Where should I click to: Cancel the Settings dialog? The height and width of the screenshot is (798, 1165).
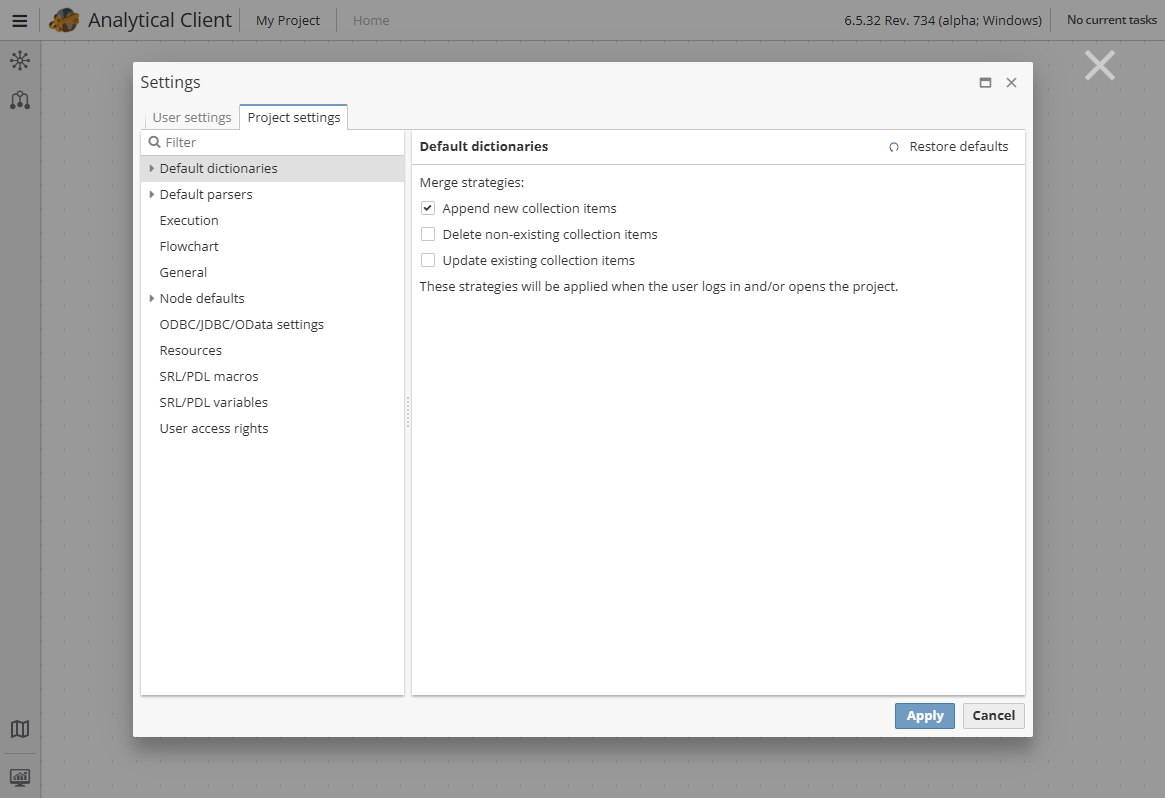tap(993, 715)
